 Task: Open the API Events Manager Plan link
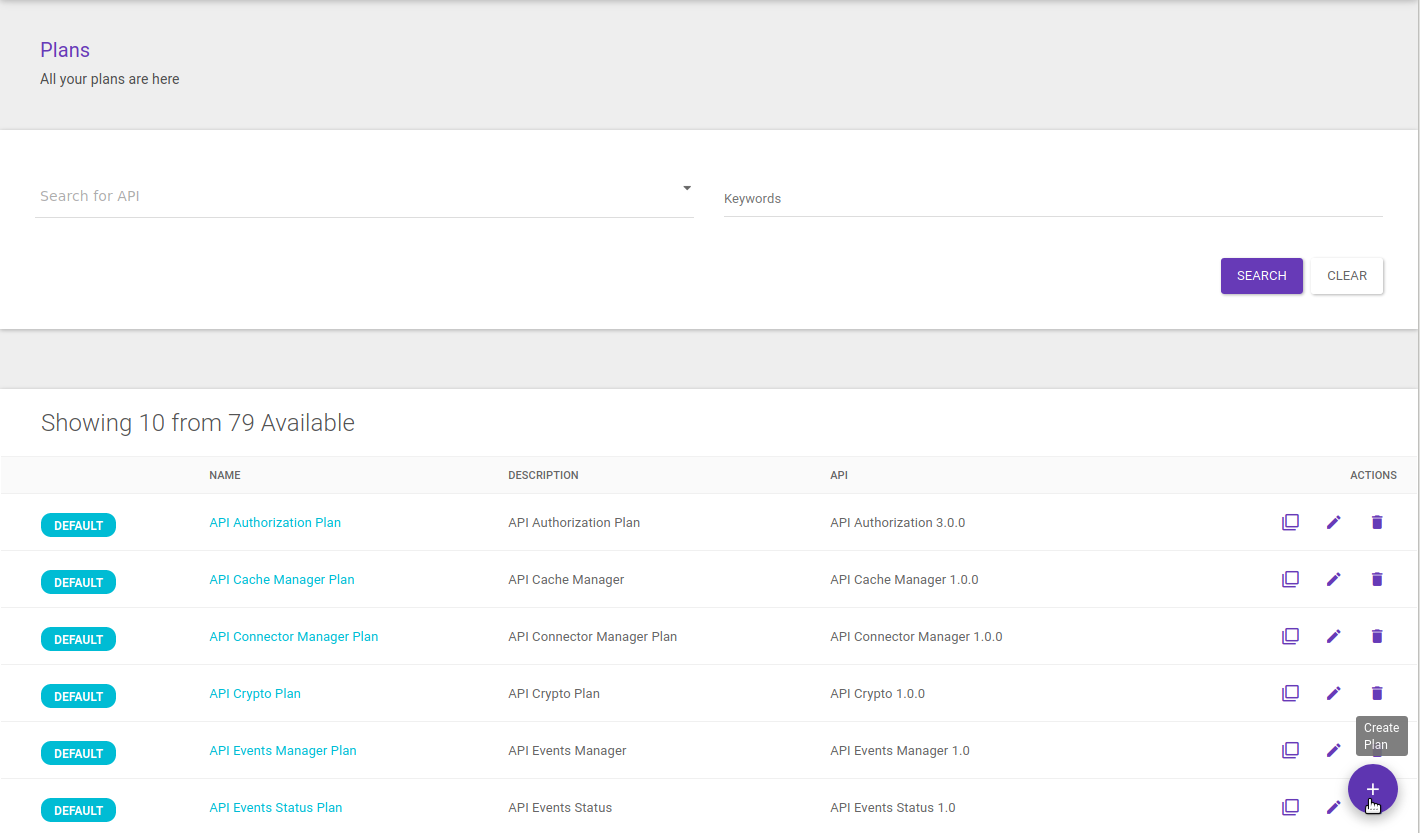(x=283, y=750)
